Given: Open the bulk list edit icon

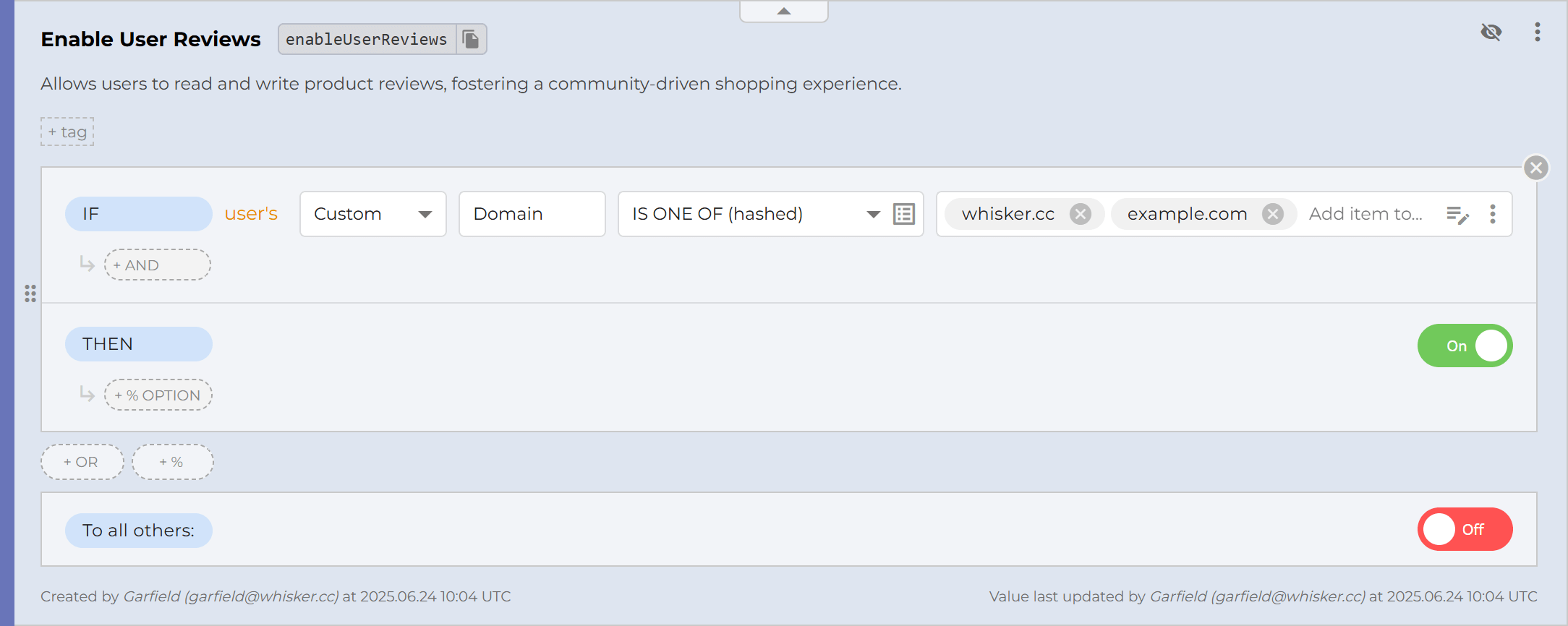Looking at the screenshot, I should point(1457,215).
